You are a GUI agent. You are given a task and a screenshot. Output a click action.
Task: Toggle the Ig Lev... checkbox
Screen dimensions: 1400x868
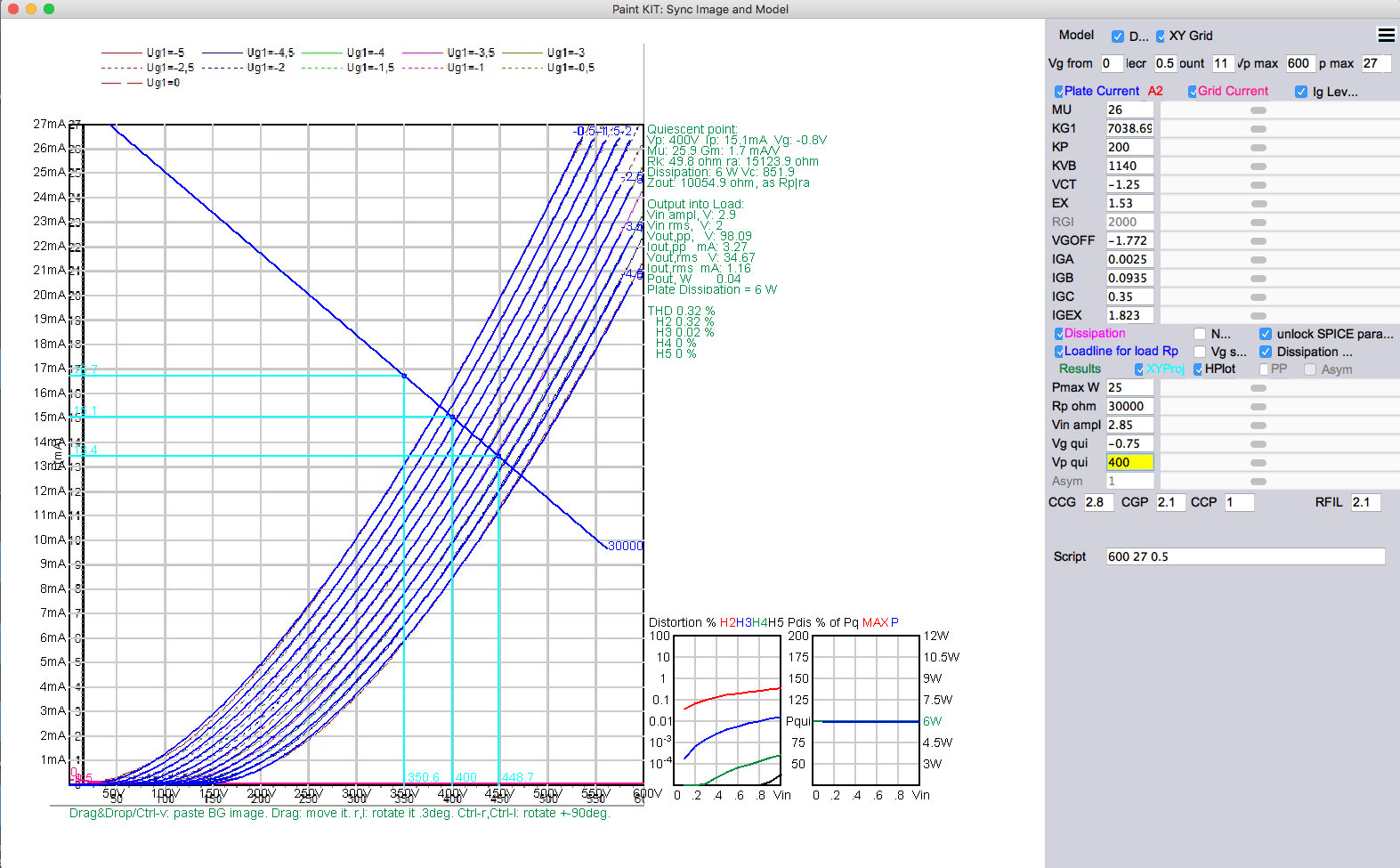(x=1301, y=92)
